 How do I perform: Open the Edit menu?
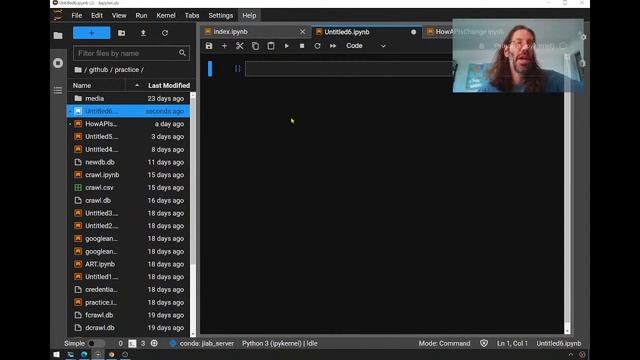(x=97, y=16)
